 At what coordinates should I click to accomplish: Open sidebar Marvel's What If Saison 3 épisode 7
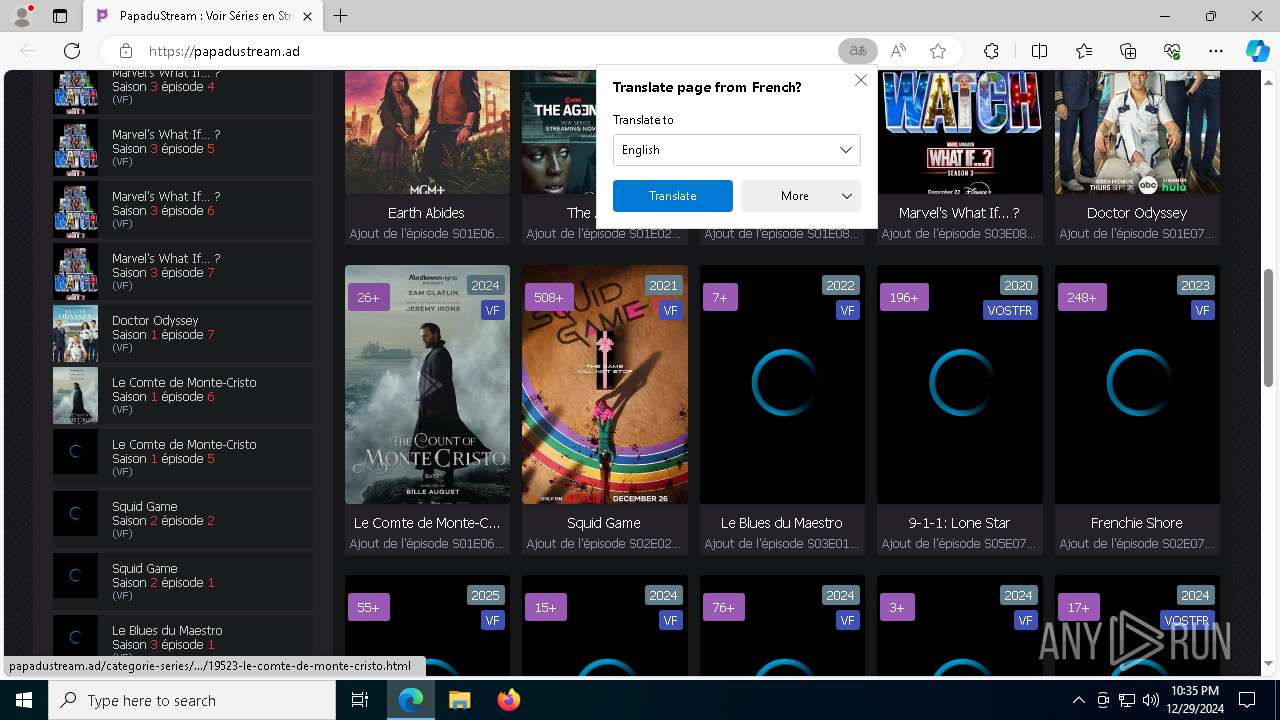[x=183, y=272]
